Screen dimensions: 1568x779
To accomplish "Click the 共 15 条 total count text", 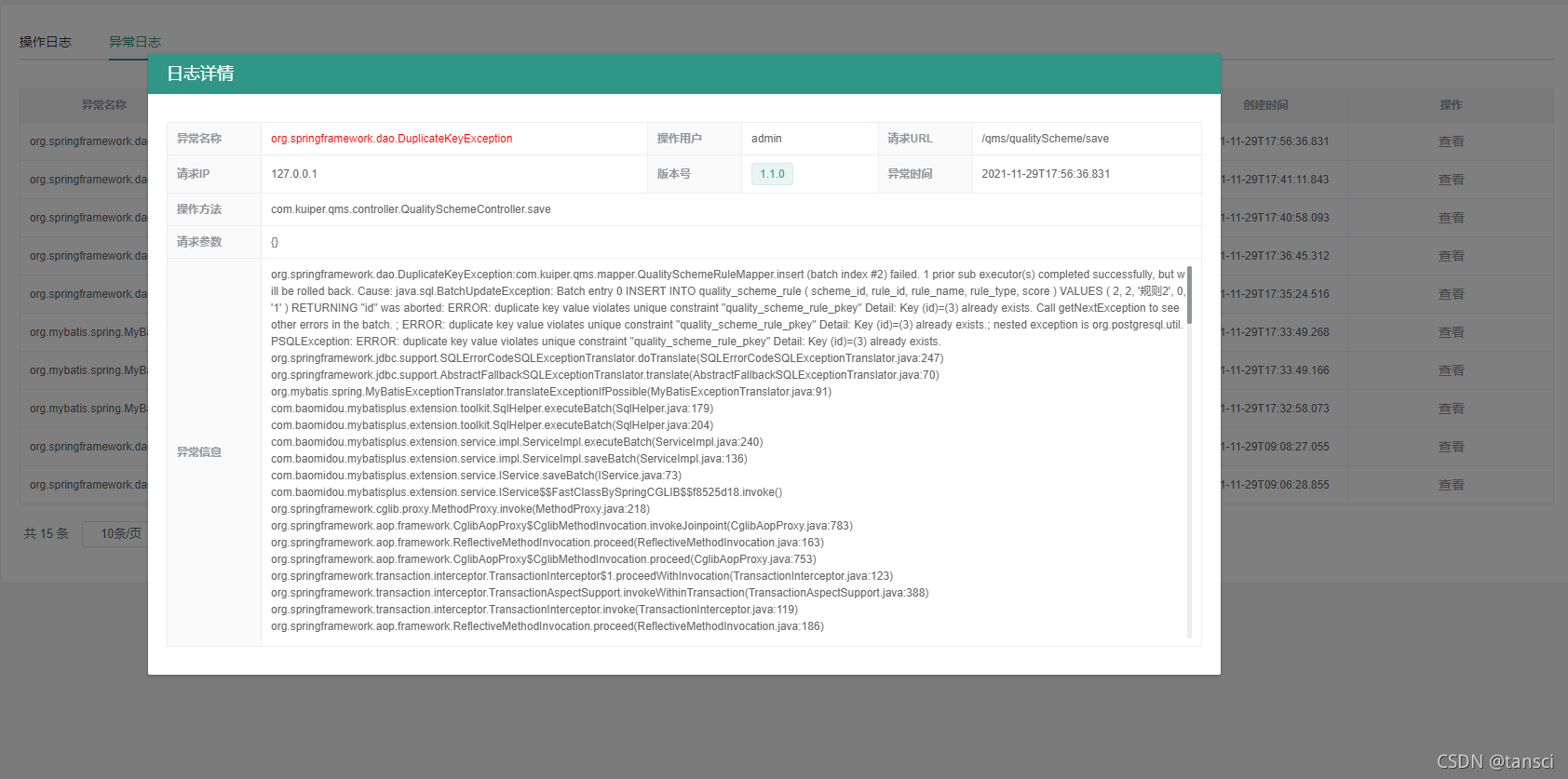I will click(x=47, y=533).
